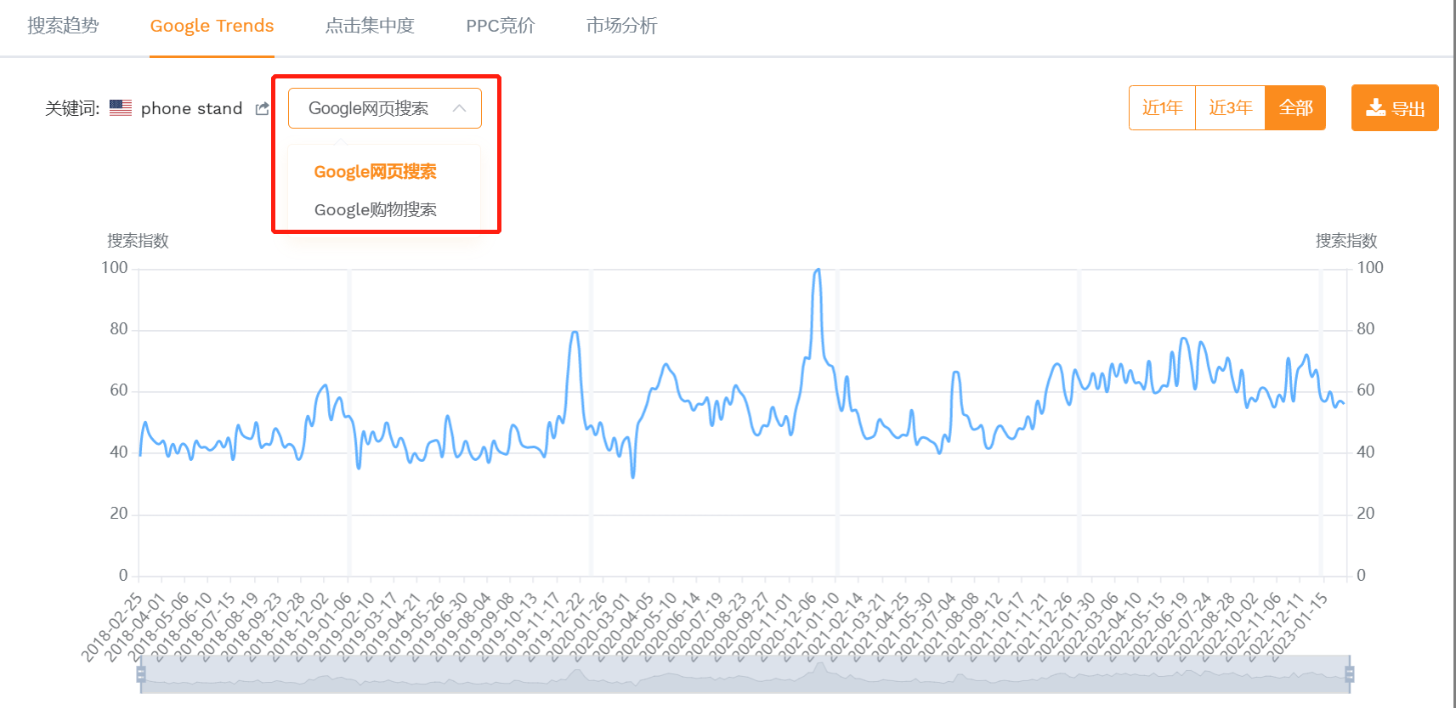Viewport: 1456px width, 708px height.
Task: Collapse the Google网页搜索 dropdown box
Action: [385, 108]
